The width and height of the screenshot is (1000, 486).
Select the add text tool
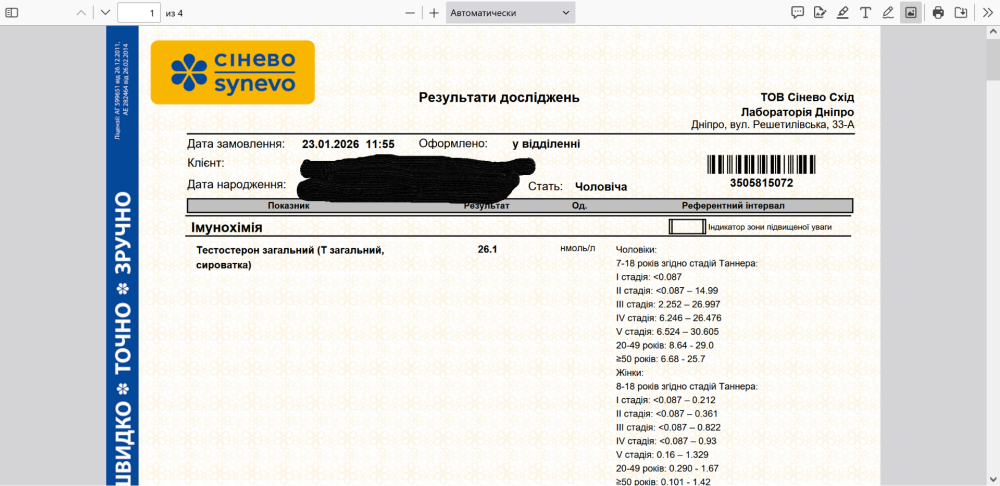tap(865, 13)
